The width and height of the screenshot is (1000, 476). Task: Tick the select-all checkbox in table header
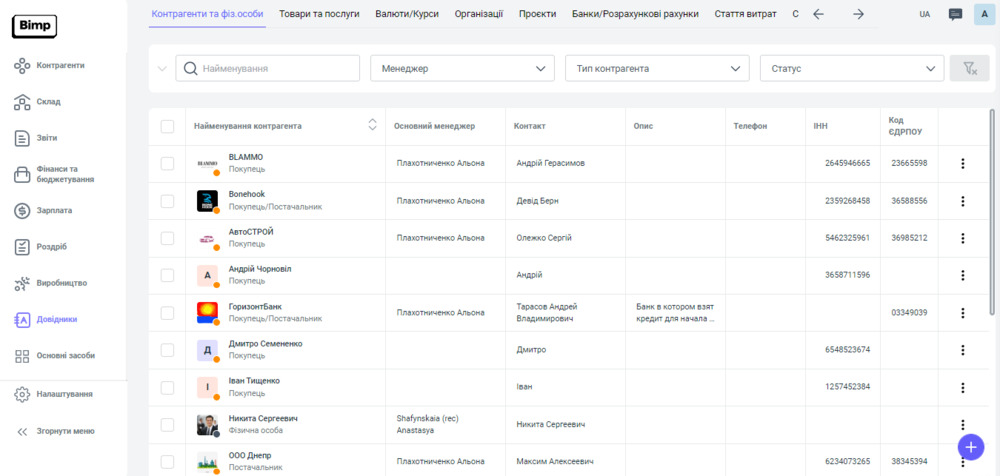pyautogui.click(x=167, y=126)
